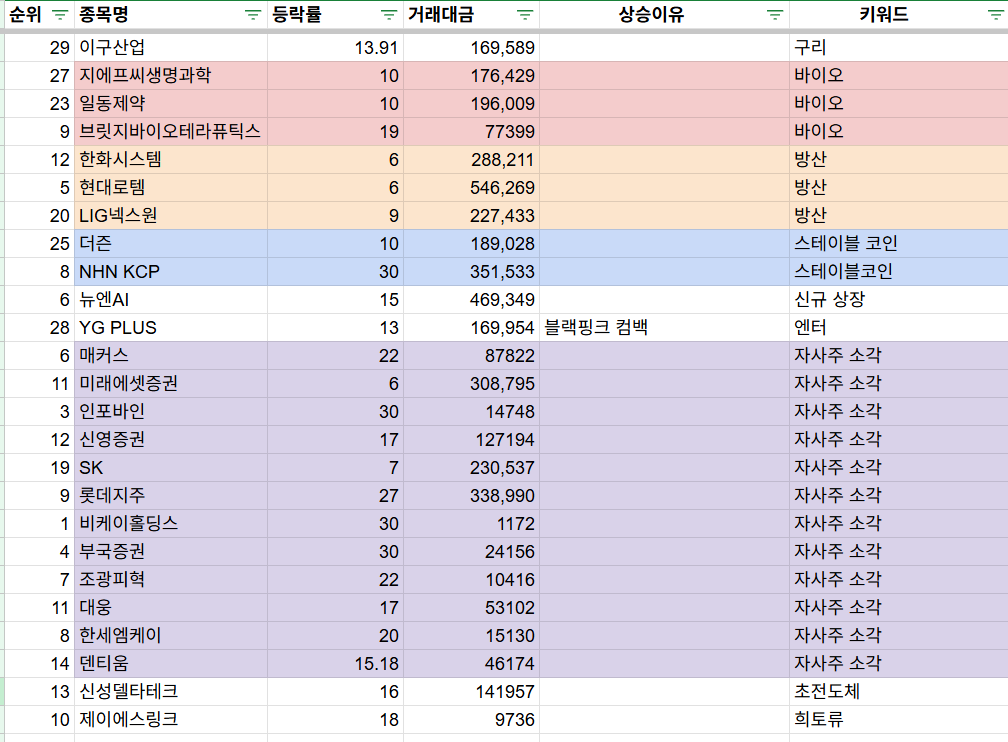Screen dimensions: 1008x742
Task: Click the 한화시스템 cell
Action: coord(171,159)
